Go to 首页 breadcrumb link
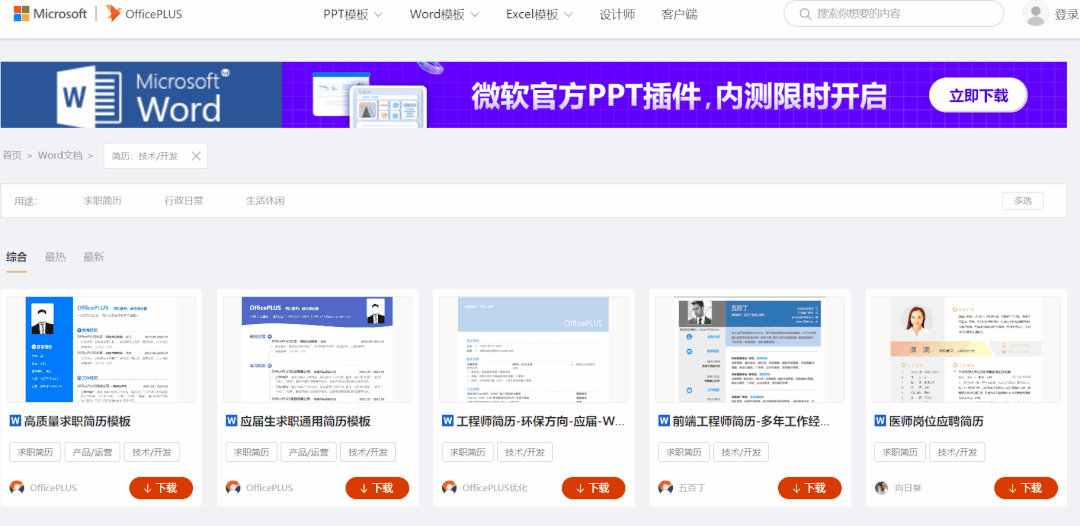 (x=12, y=156)
